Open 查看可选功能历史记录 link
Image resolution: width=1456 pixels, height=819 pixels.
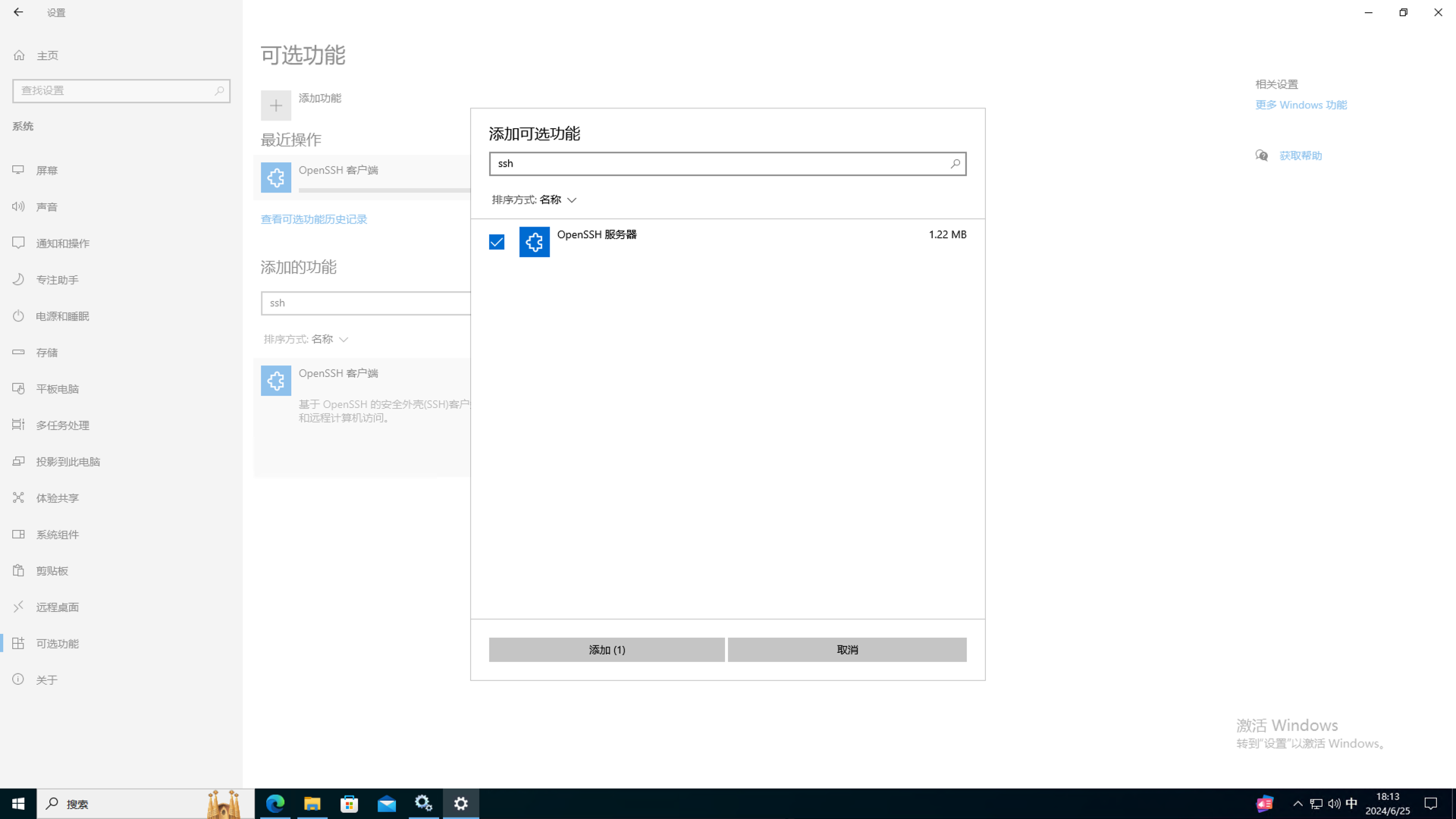tap(314, 219)
